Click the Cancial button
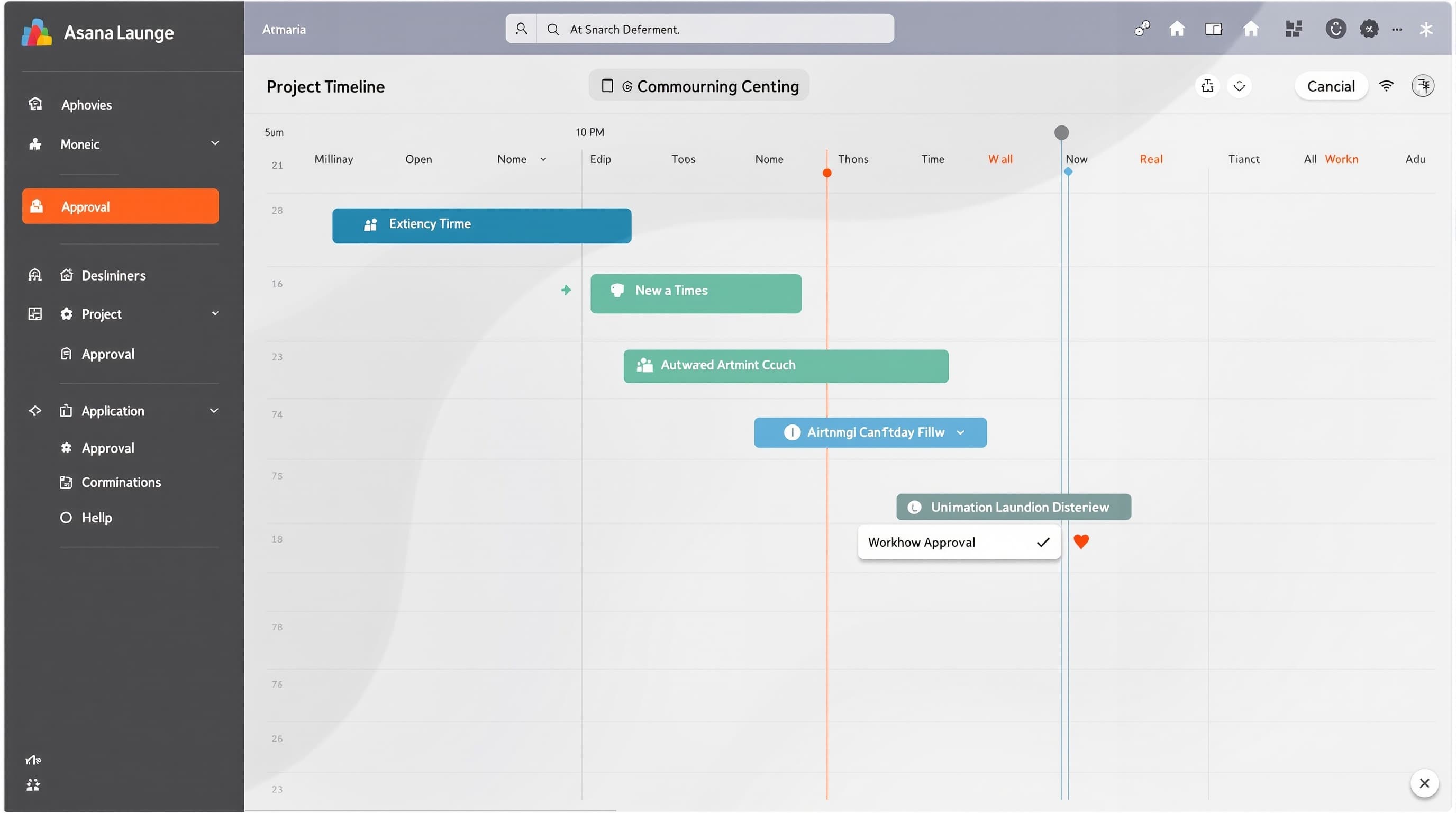1456x813 pixels. (1331, 86)
